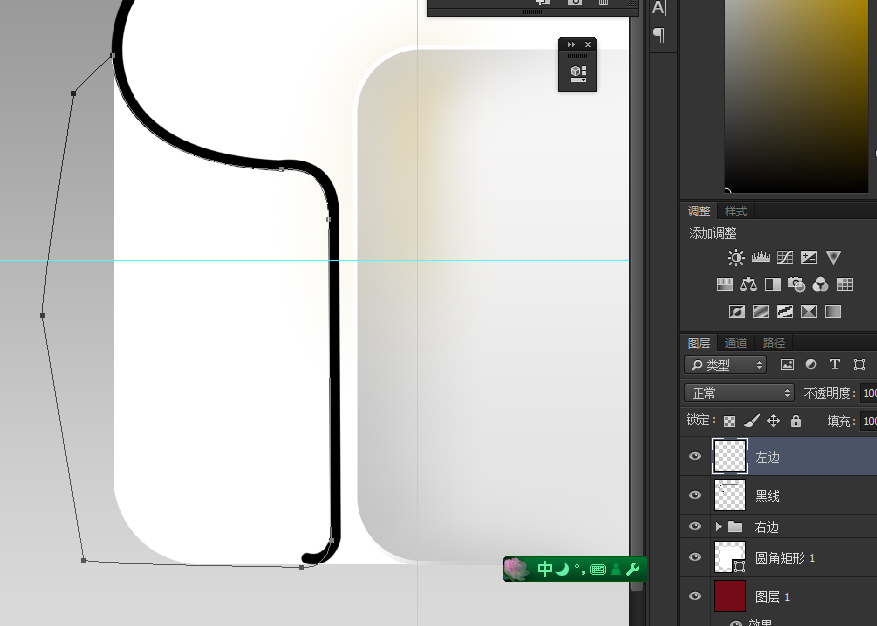
Task: Toggle the IME punctuation mode icon
Action: (x=579, y=569)
